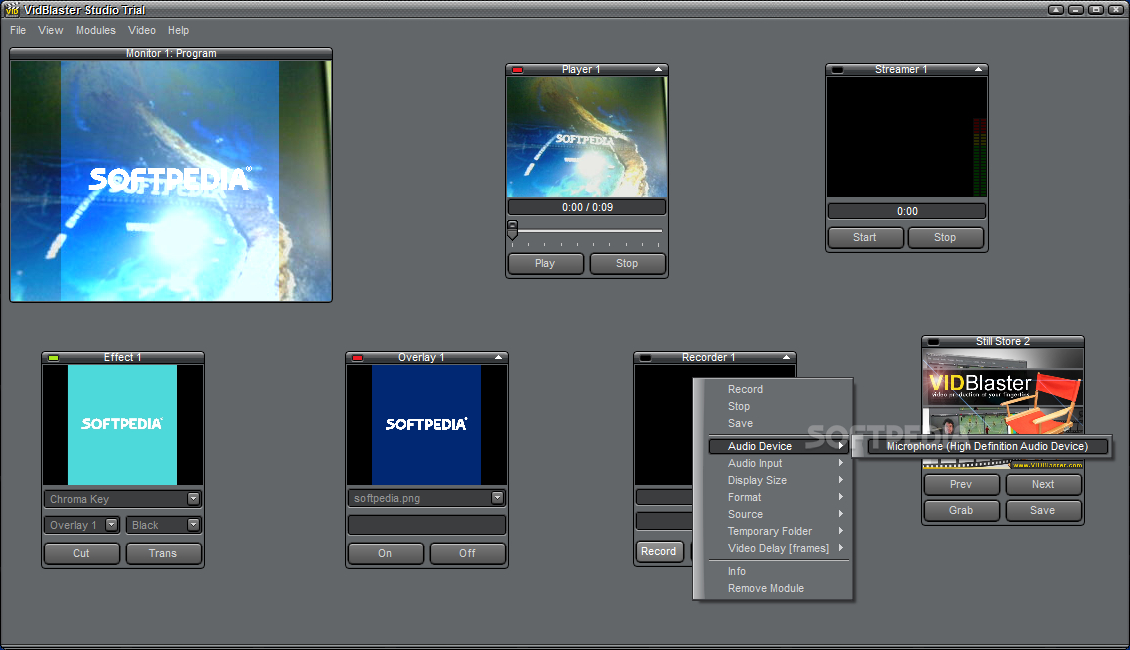The height and width of the screenshot is (650, 1130).
Task: Open the Modules menu
Action: coord(96,30)
